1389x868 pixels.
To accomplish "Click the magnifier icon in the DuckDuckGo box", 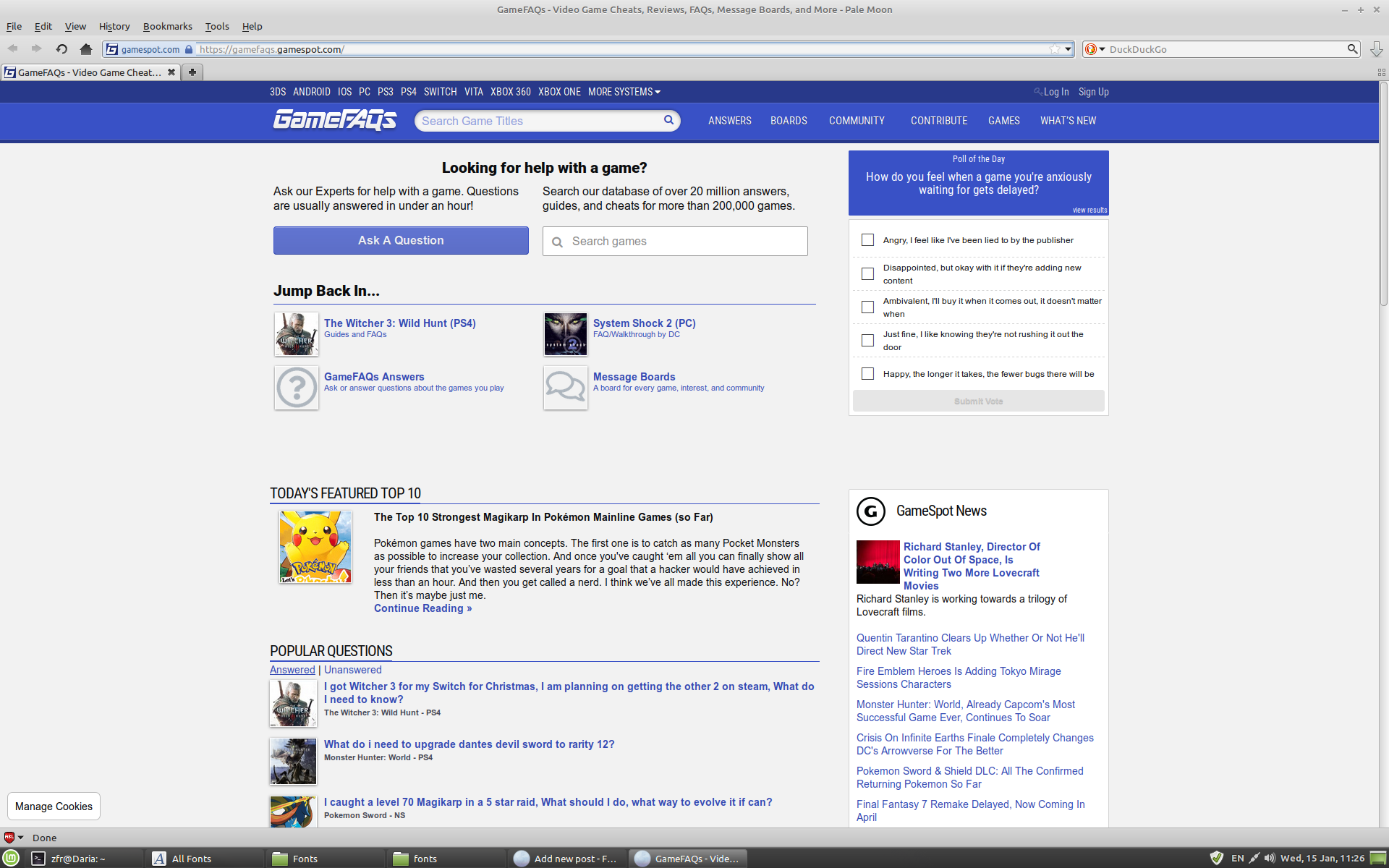I will click(1352, 49).
